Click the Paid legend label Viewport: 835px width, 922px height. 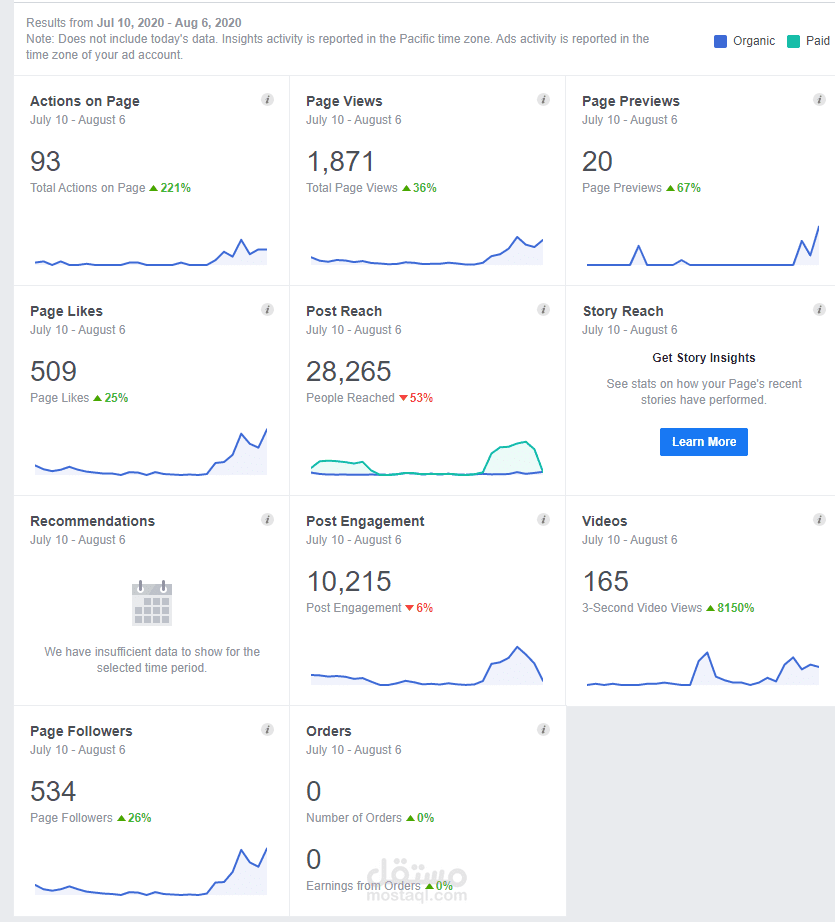(818, 41)
